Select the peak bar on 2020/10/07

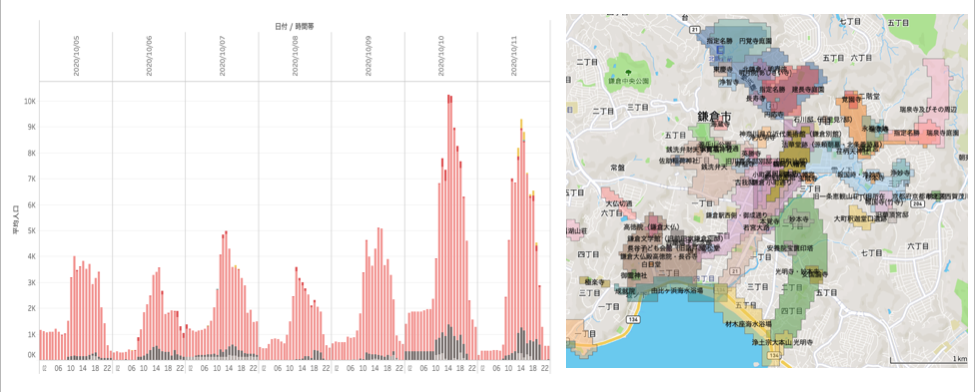226,295
